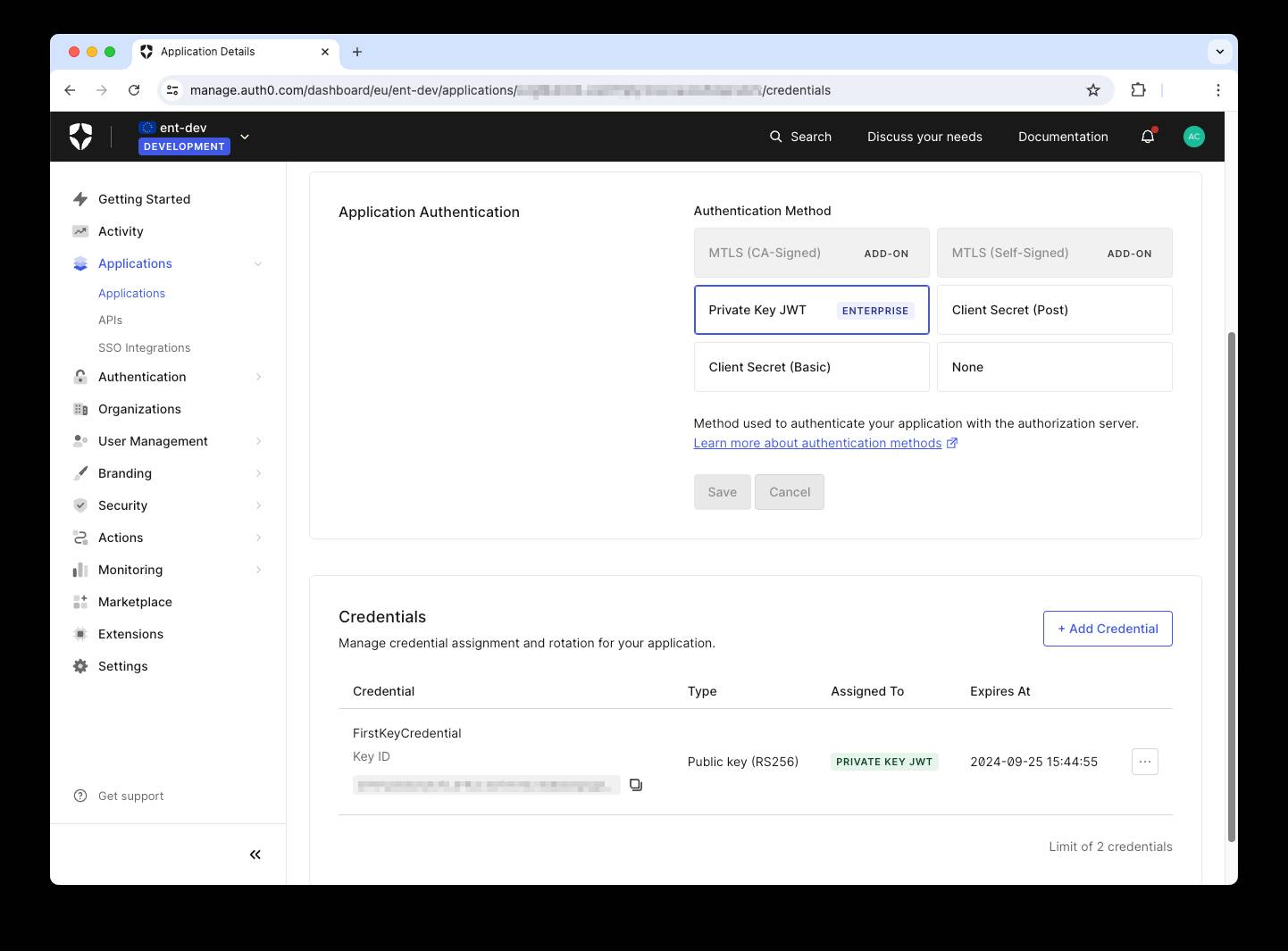
Task: View site information icon in address bar
Action: point(173,90)
